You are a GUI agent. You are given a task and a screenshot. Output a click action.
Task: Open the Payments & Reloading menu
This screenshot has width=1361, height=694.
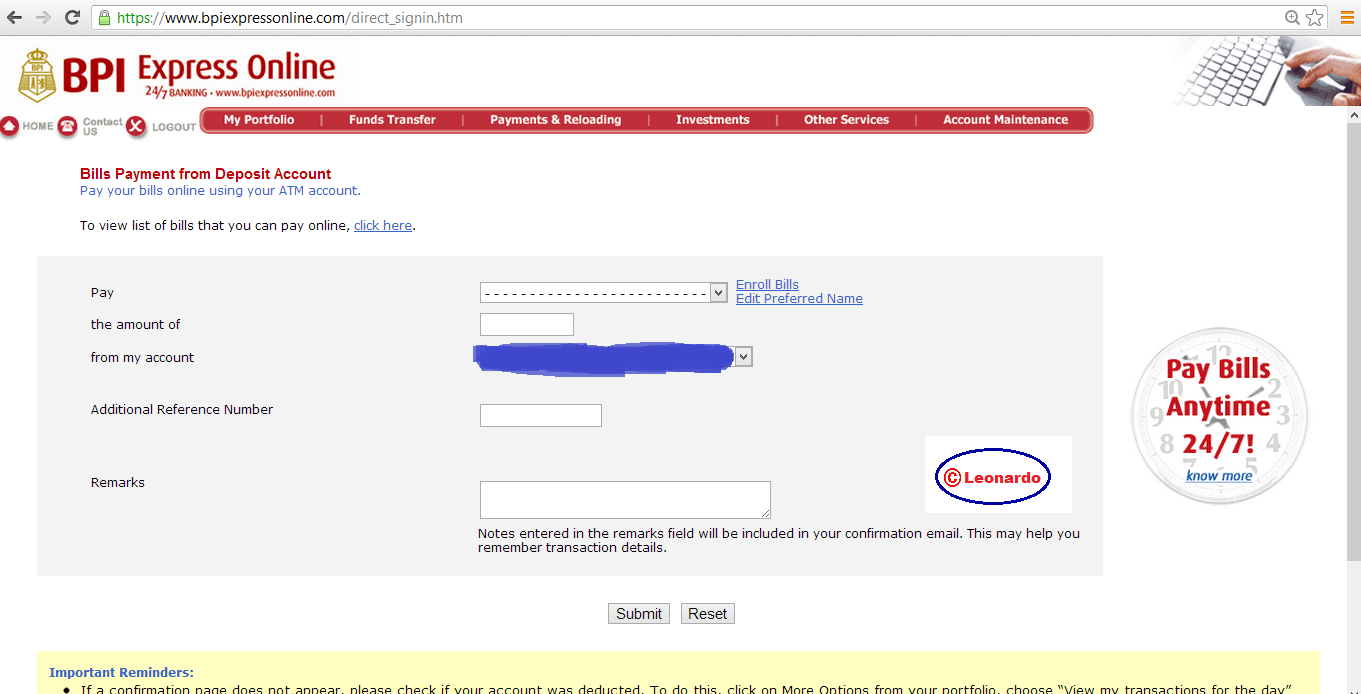555,120
